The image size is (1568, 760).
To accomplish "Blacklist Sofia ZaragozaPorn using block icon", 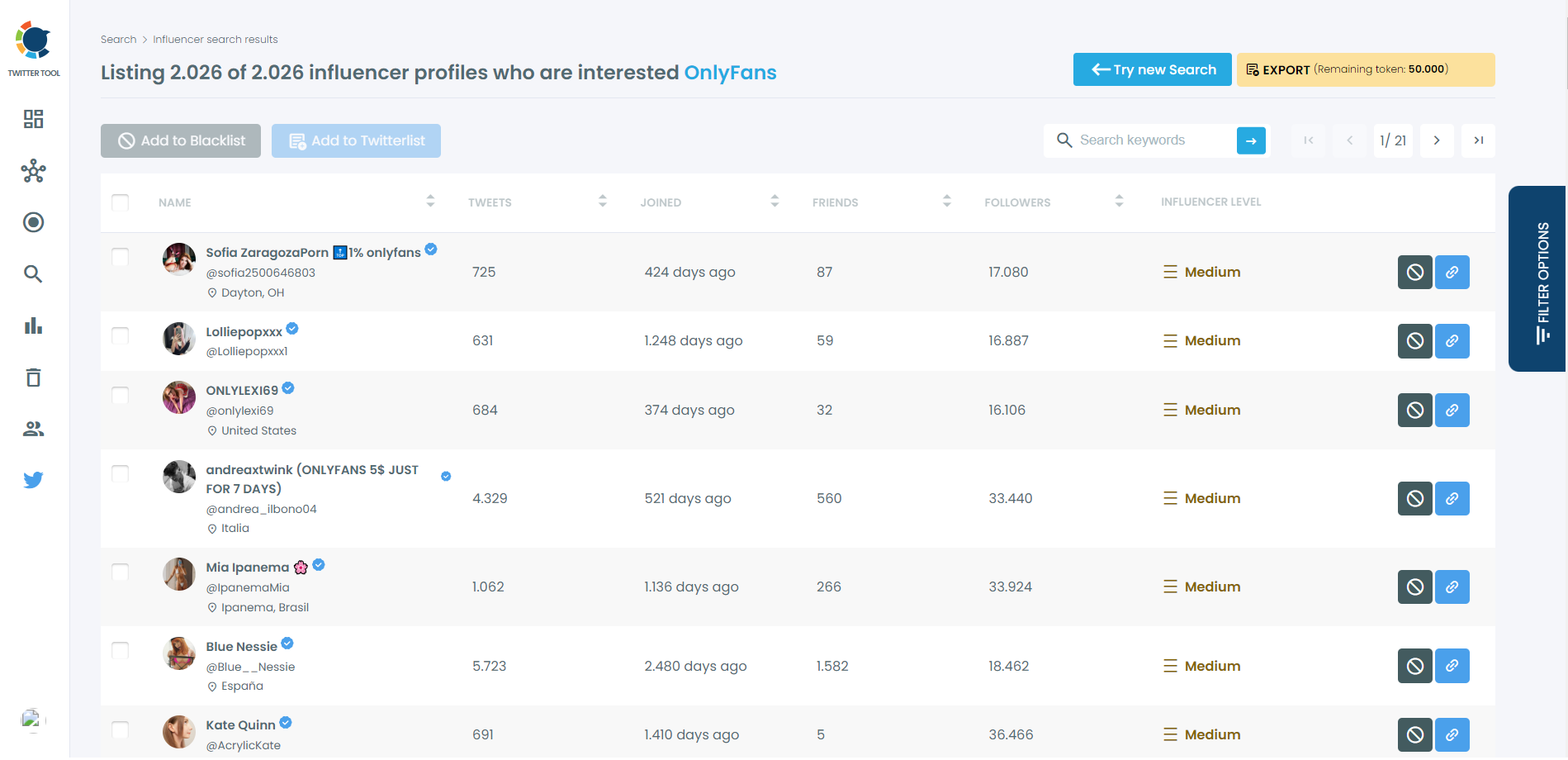I will click(1414, 272).
